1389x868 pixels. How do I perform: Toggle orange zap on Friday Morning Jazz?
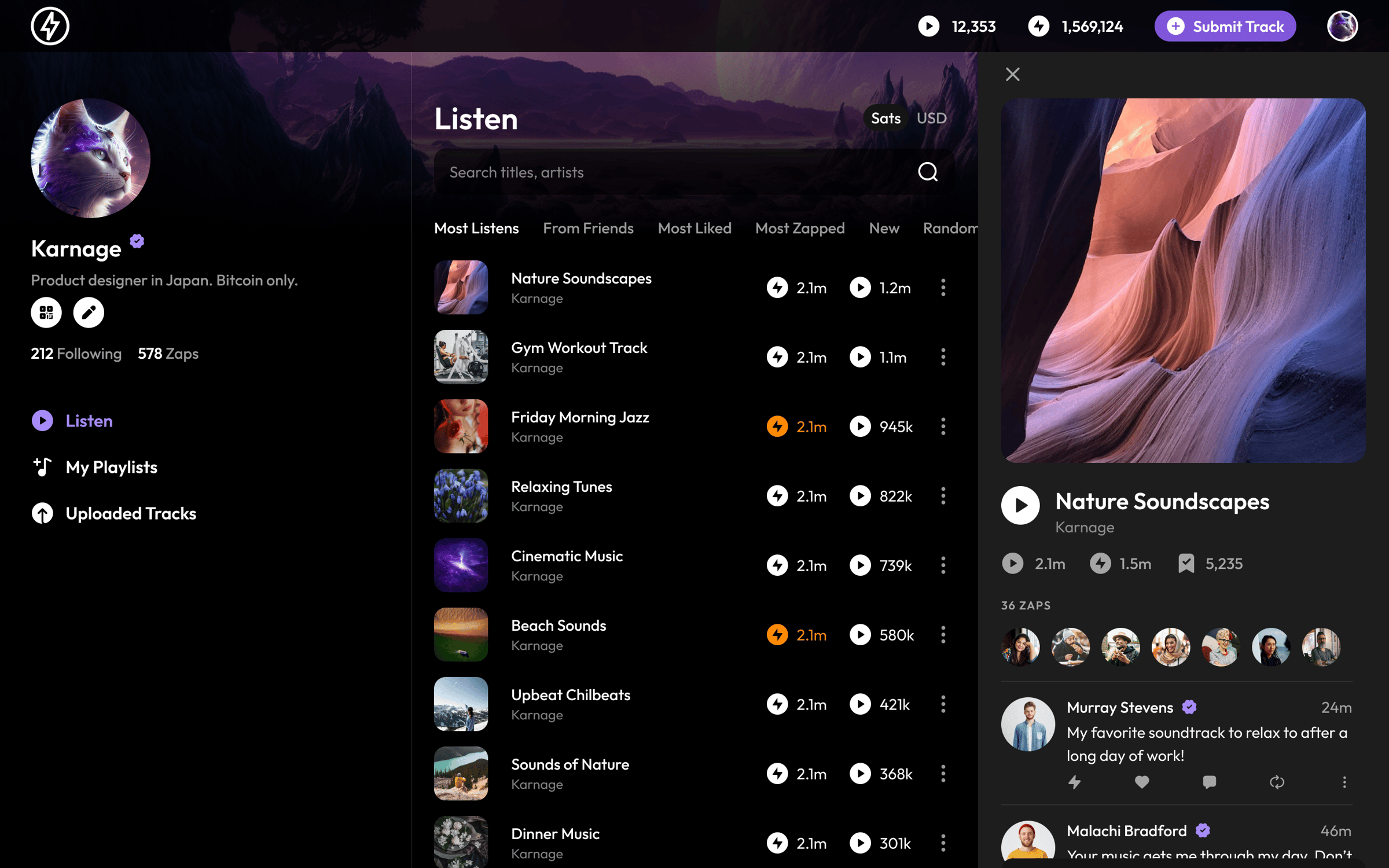point(777,426)
